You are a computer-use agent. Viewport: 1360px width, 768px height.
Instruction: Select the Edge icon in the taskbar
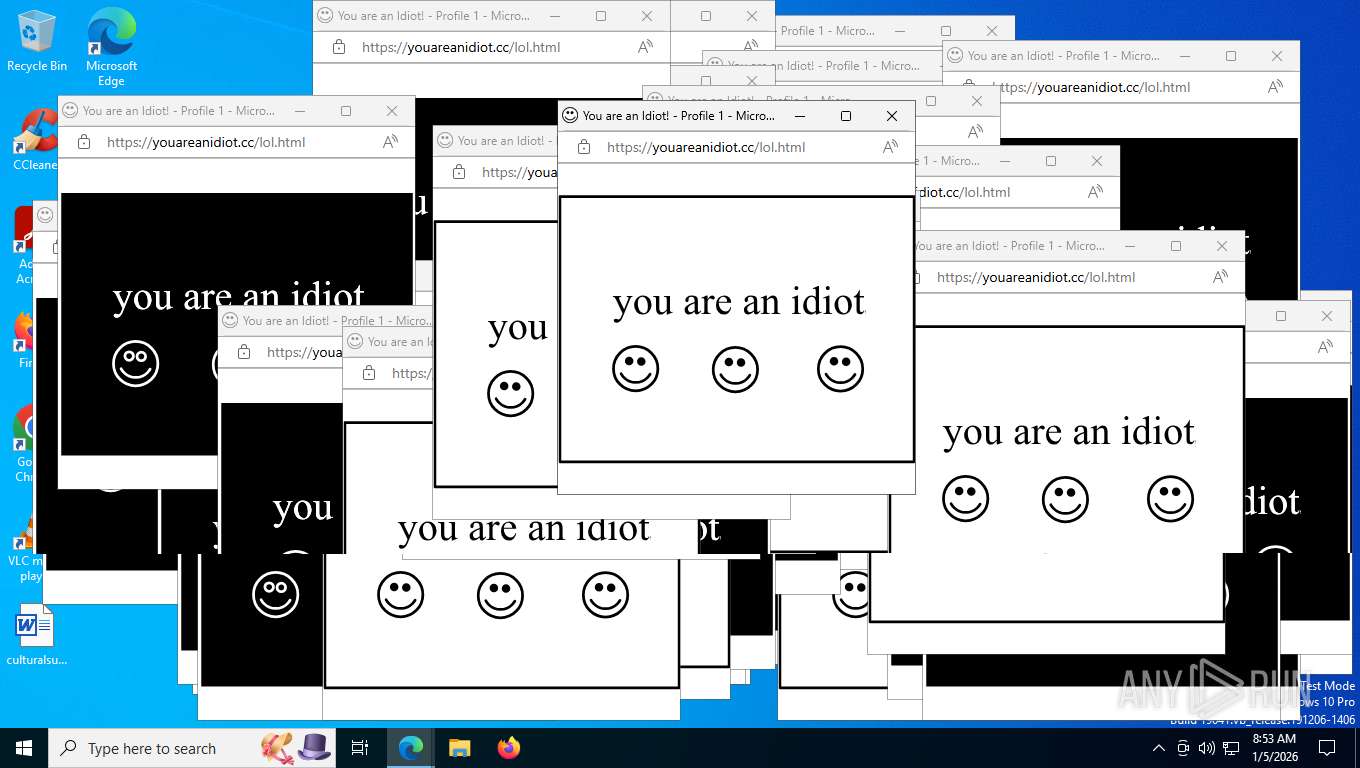[x=410, y=748]
